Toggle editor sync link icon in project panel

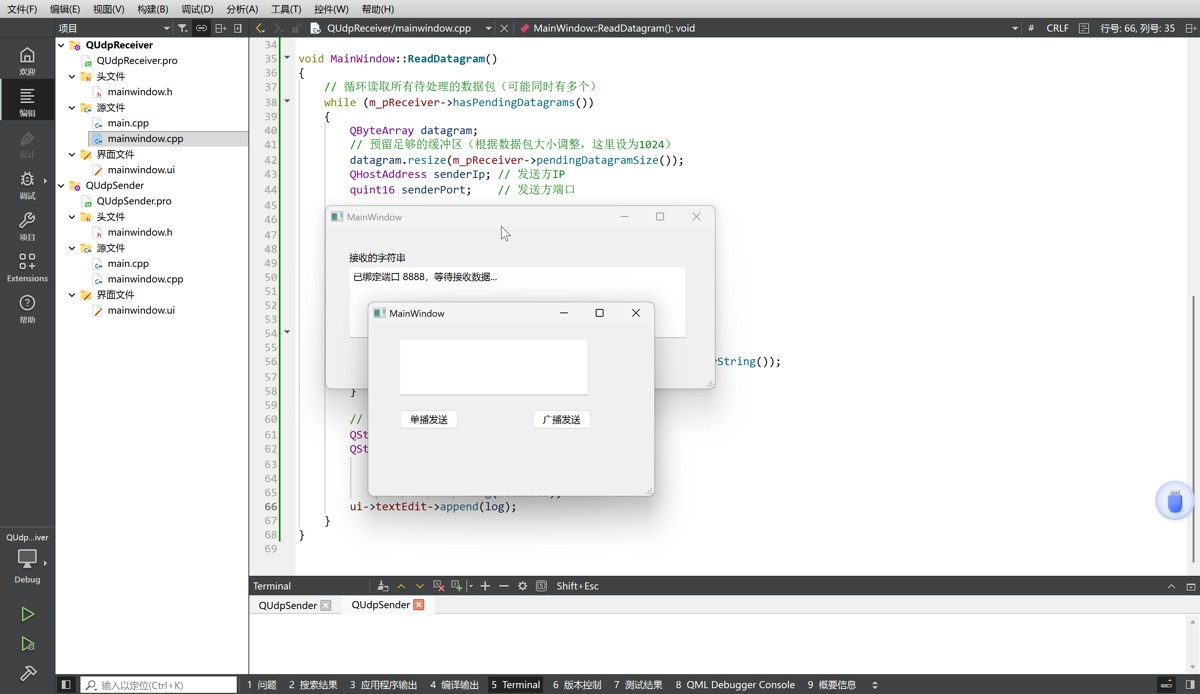(201, 28)
